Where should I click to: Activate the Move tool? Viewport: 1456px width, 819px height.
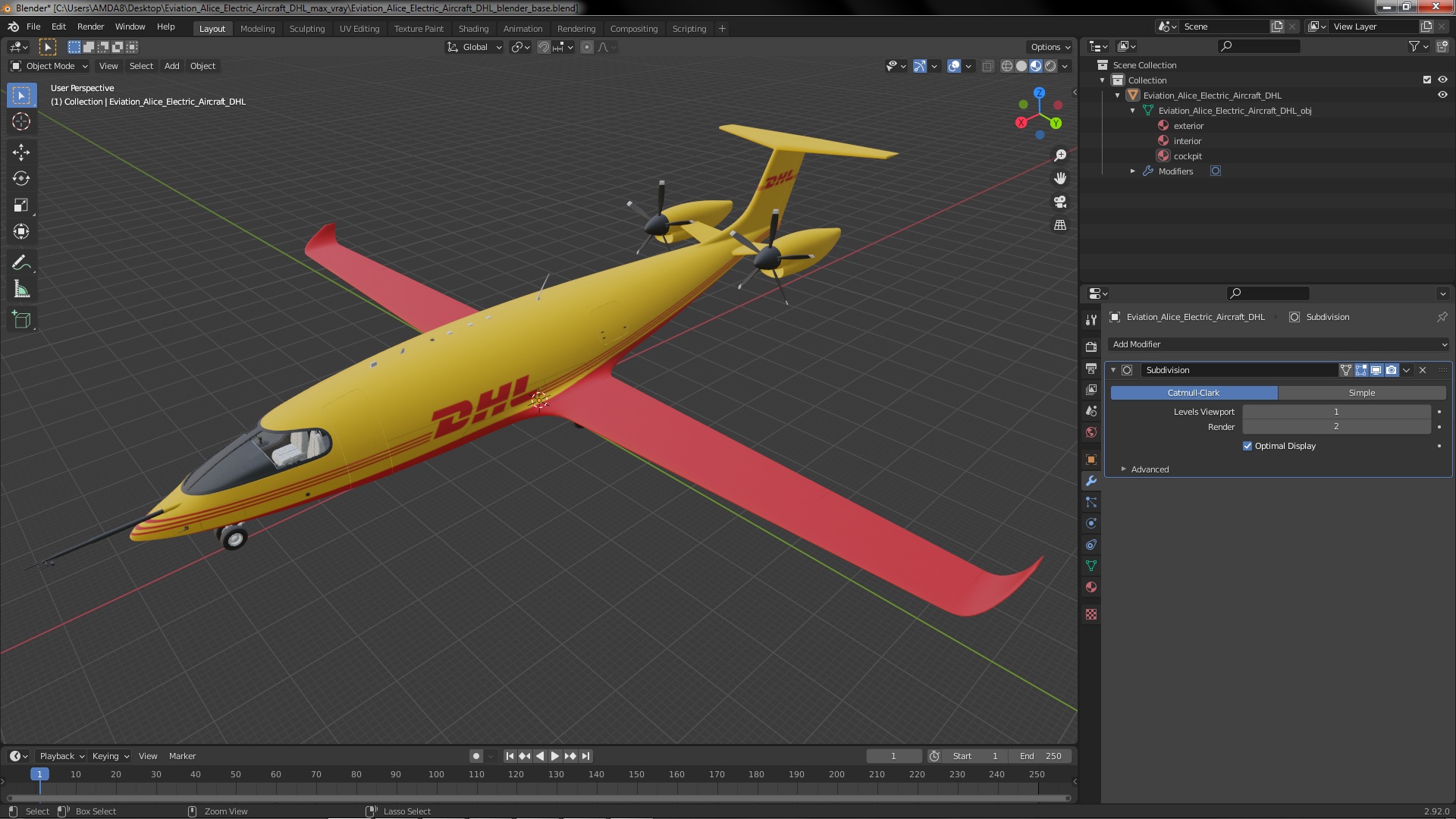[21, 152]
